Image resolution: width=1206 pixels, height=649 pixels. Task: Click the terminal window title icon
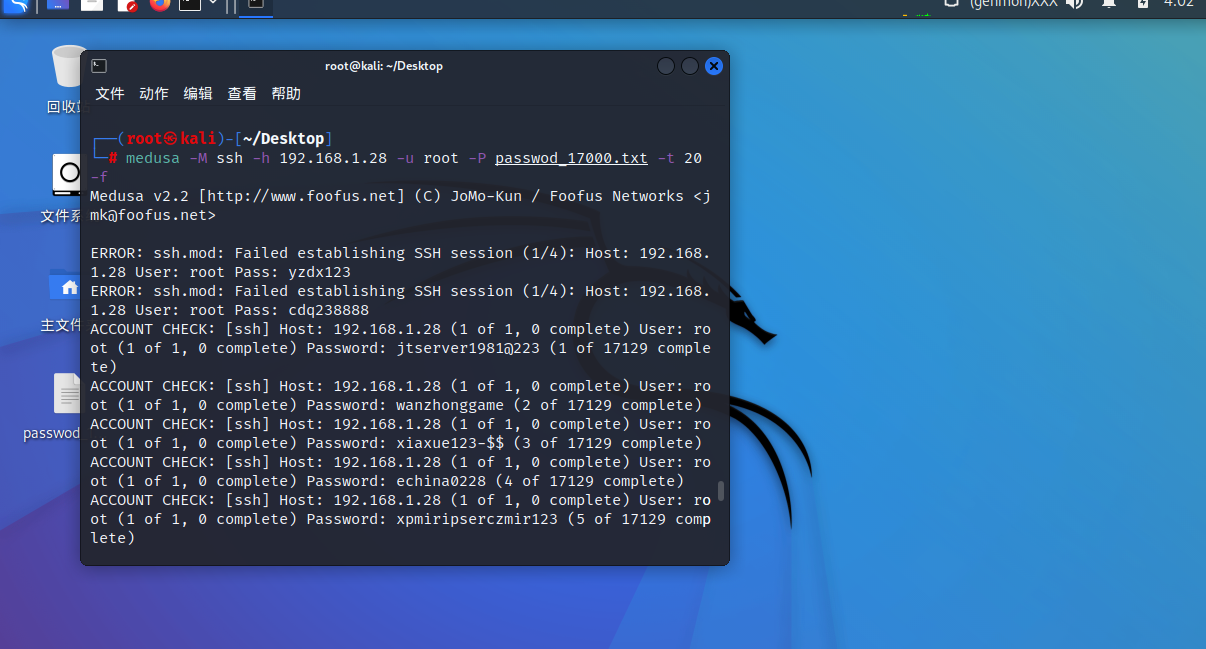pyautogui.click(x=99, y=66)
